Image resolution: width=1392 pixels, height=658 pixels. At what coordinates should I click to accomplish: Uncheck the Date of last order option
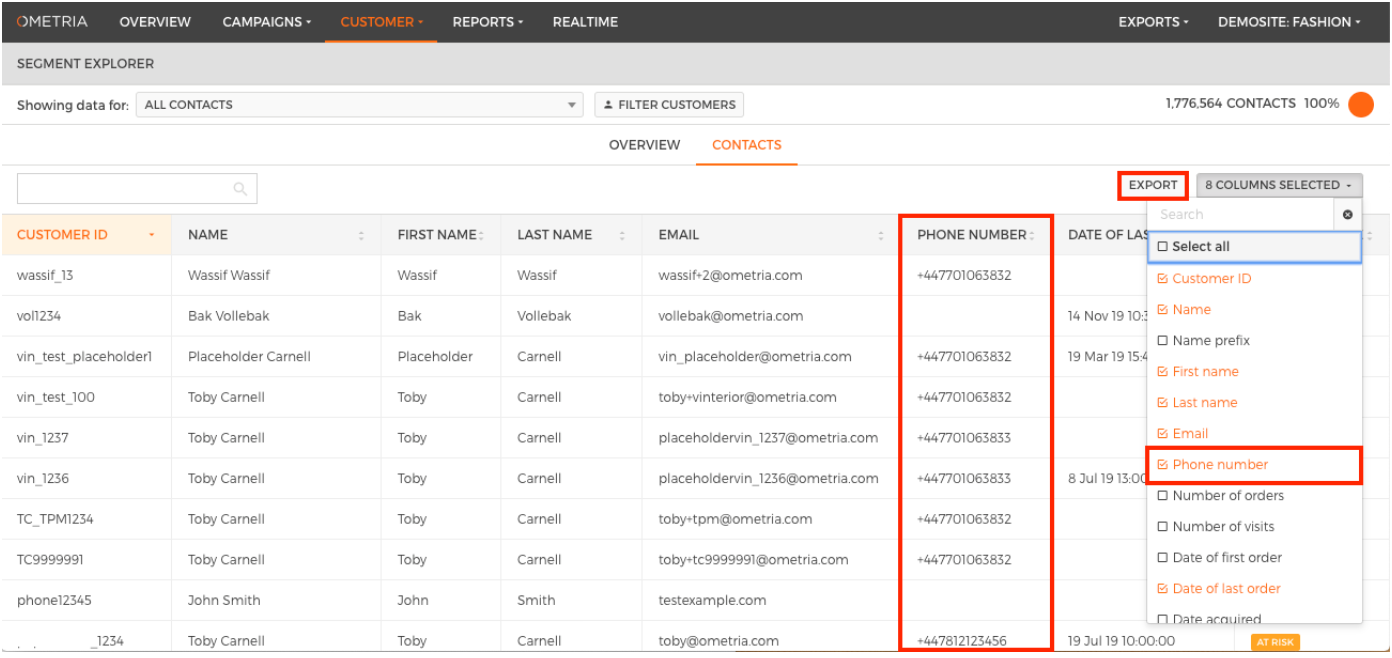(1162, 588)
